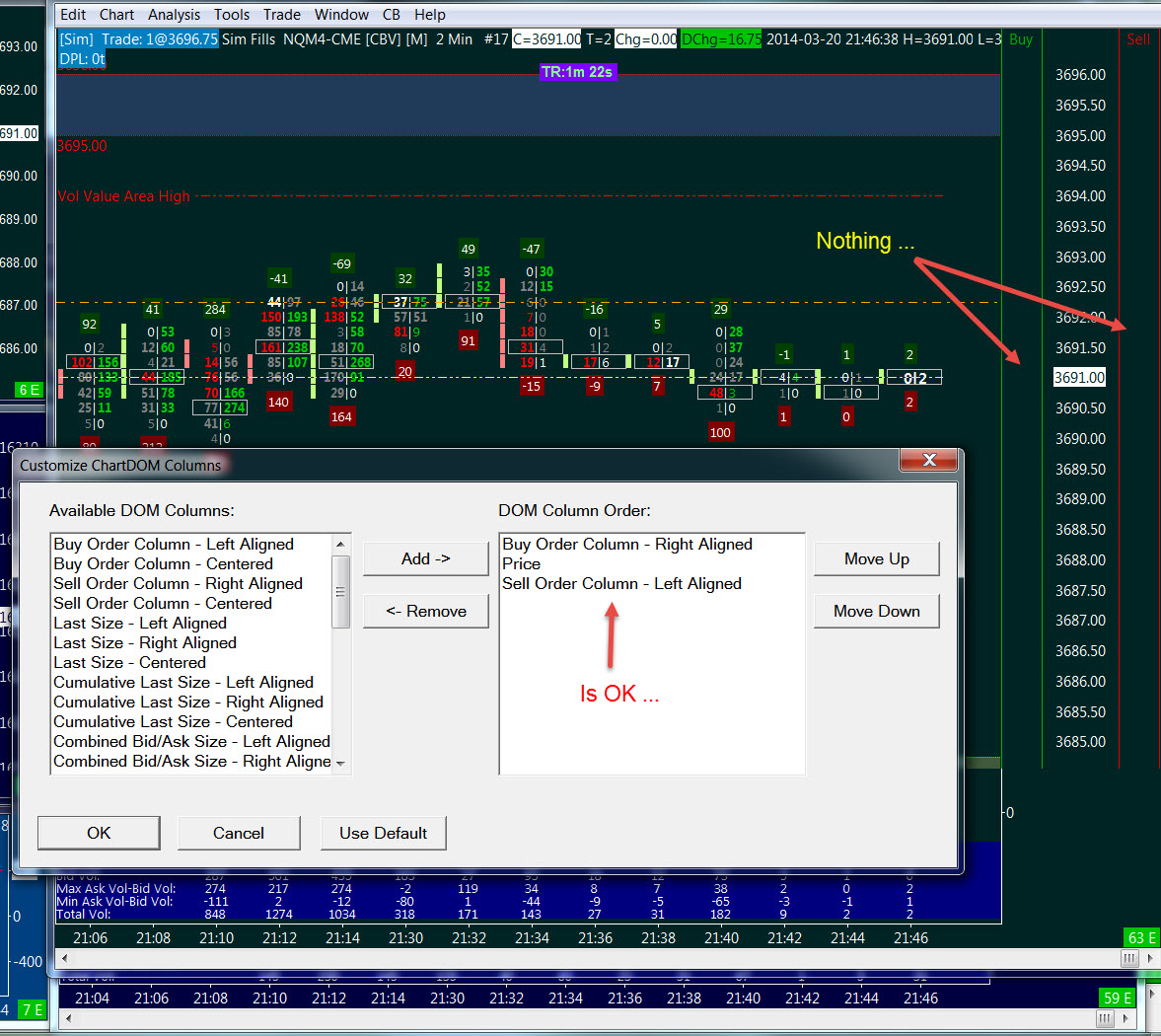Click price 3685.00 in the DOM ladder
This screenshot has width=1161, height=1036.
point(1079,742)
